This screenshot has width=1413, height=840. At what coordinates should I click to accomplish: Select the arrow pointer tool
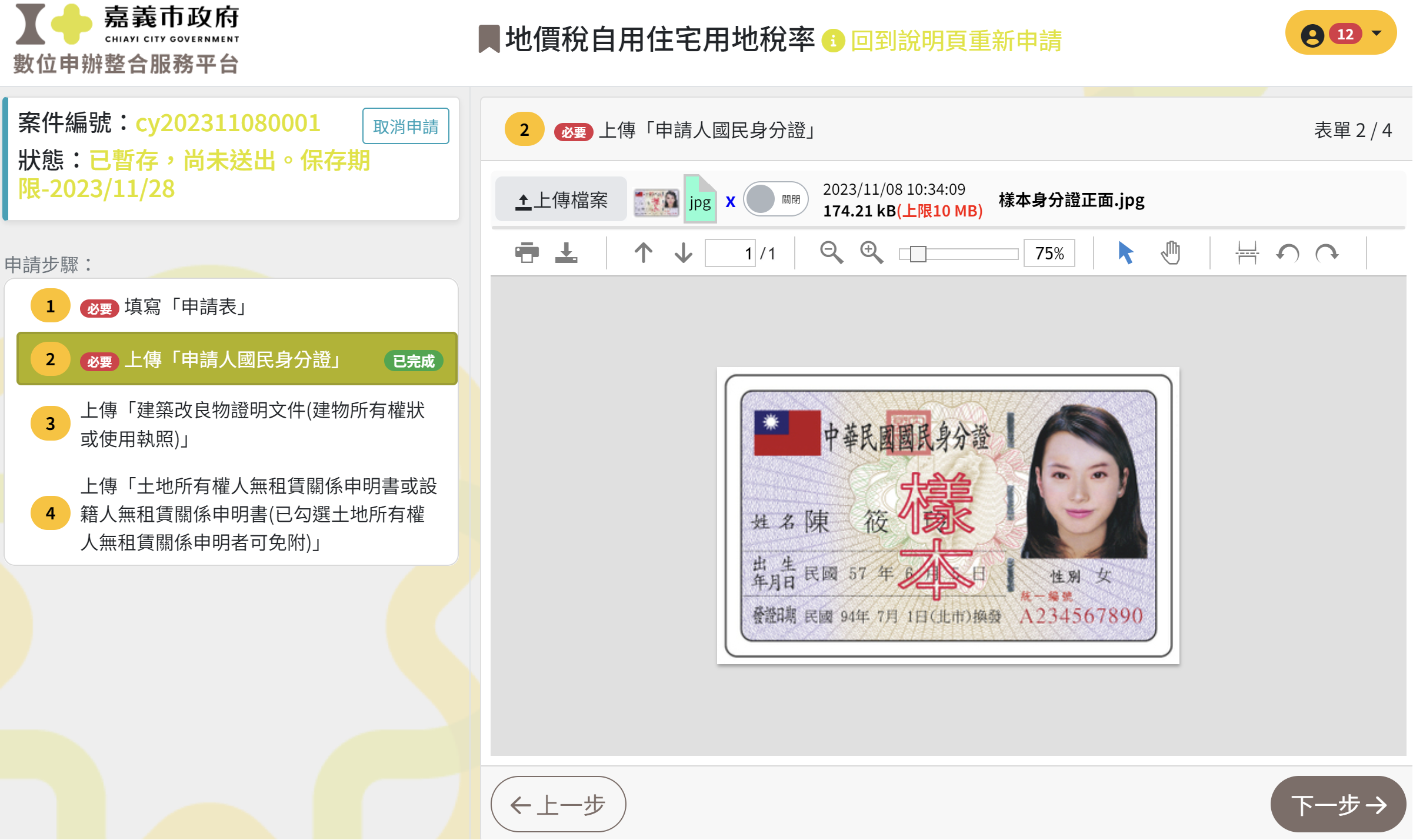(1125, 253)
